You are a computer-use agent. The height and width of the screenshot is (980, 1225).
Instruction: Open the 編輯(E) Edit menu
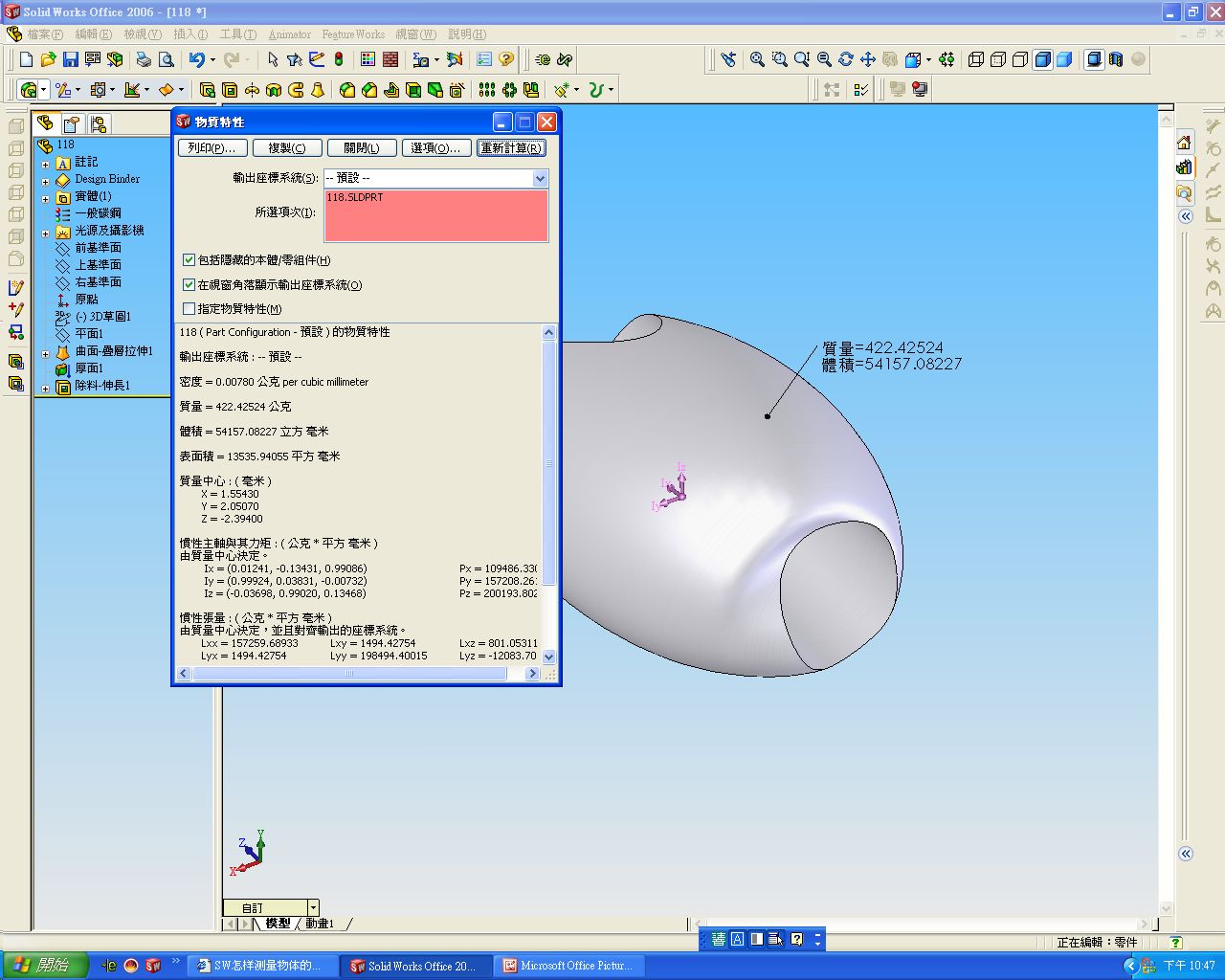pyautogui.click(x=93, y=34)
